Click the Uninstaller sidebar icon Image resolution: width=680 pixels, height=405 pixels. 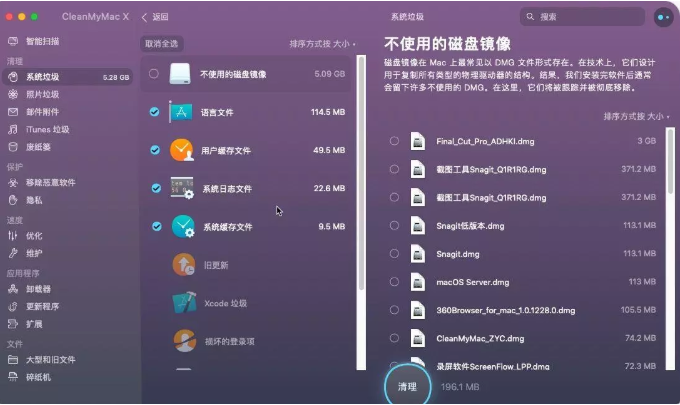pyautogui.click(x=13, y=289)
